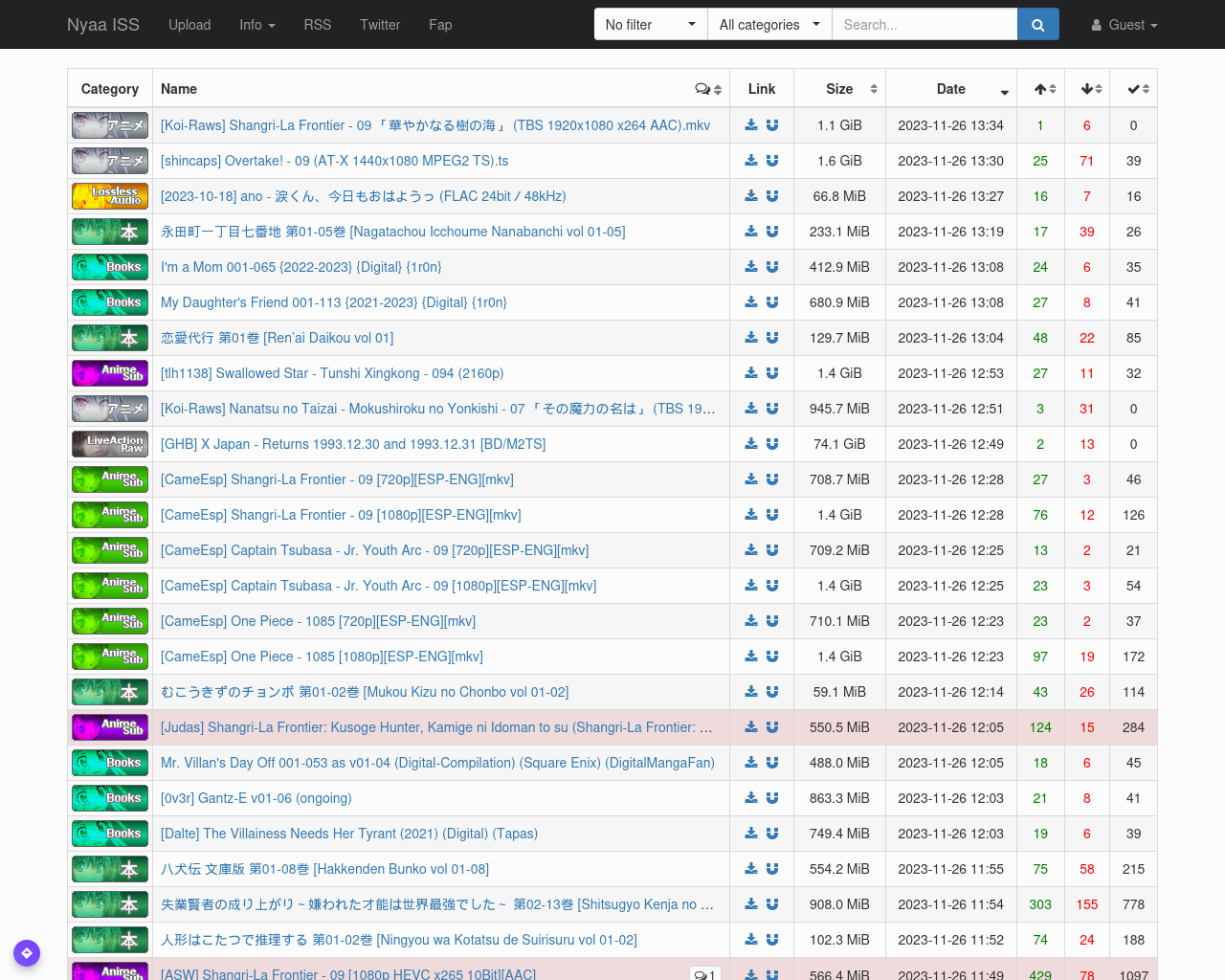Image resolution: width=1225 pixels, height=980 pixels.
Task: Open the RSS feed link
Action: (318, 25)
